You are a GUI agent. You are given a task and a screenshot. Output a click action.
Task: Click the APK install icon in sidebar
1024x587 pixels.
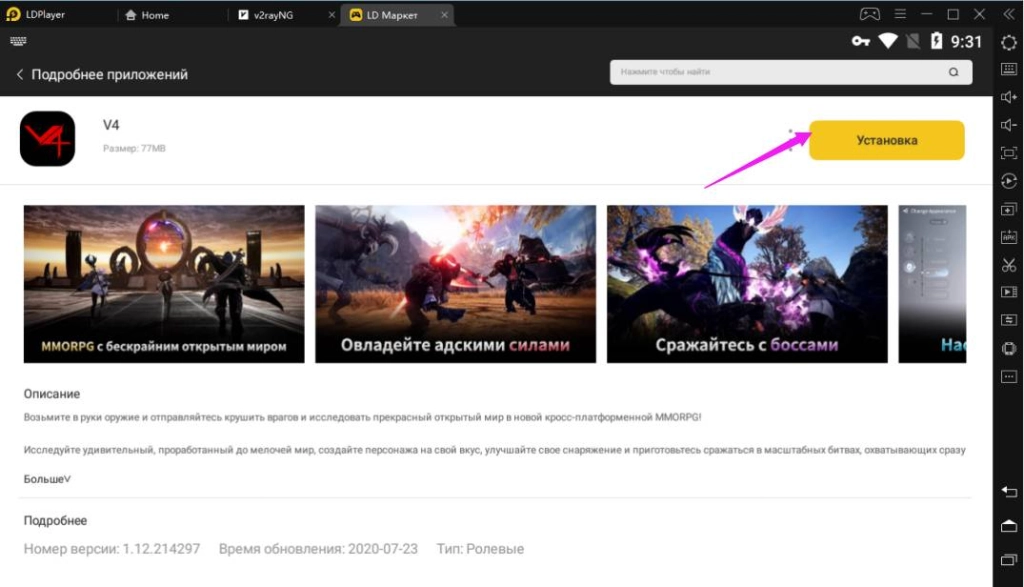pos(1009,237)
